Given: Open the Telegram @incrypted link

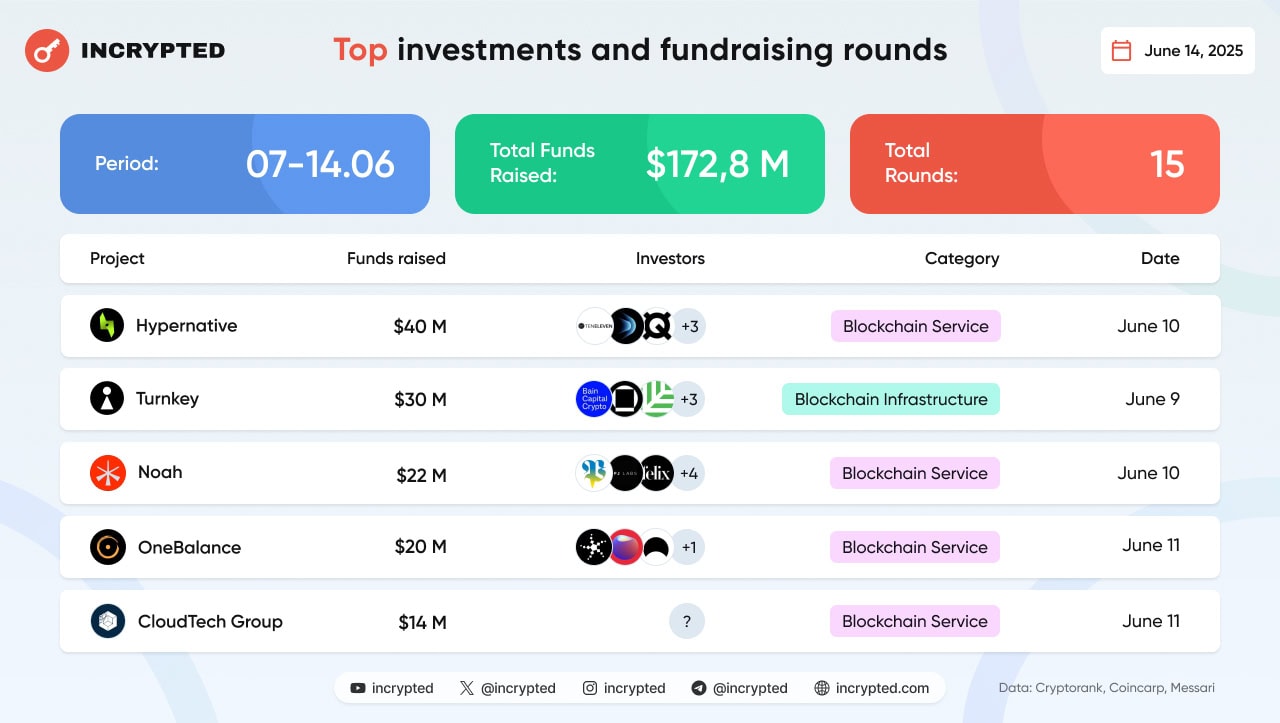Looking at the screenshot, I should [x=739, y=688].
